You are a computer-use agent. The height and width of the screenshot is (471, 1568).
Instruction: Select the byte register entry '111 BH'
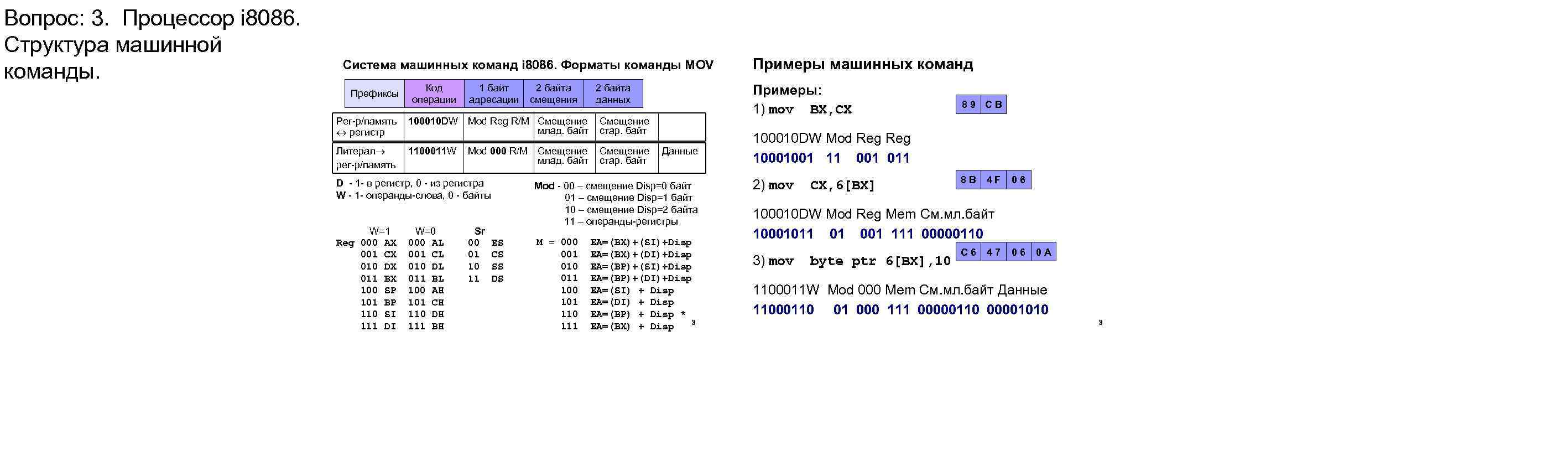click(425, 327)
